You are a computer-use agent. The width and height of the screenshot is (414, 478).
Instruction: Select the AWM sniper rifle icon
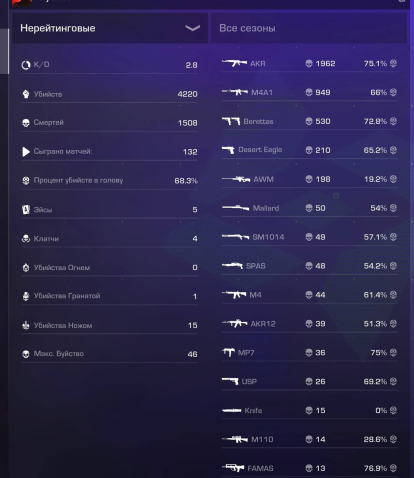coord(236,179)
